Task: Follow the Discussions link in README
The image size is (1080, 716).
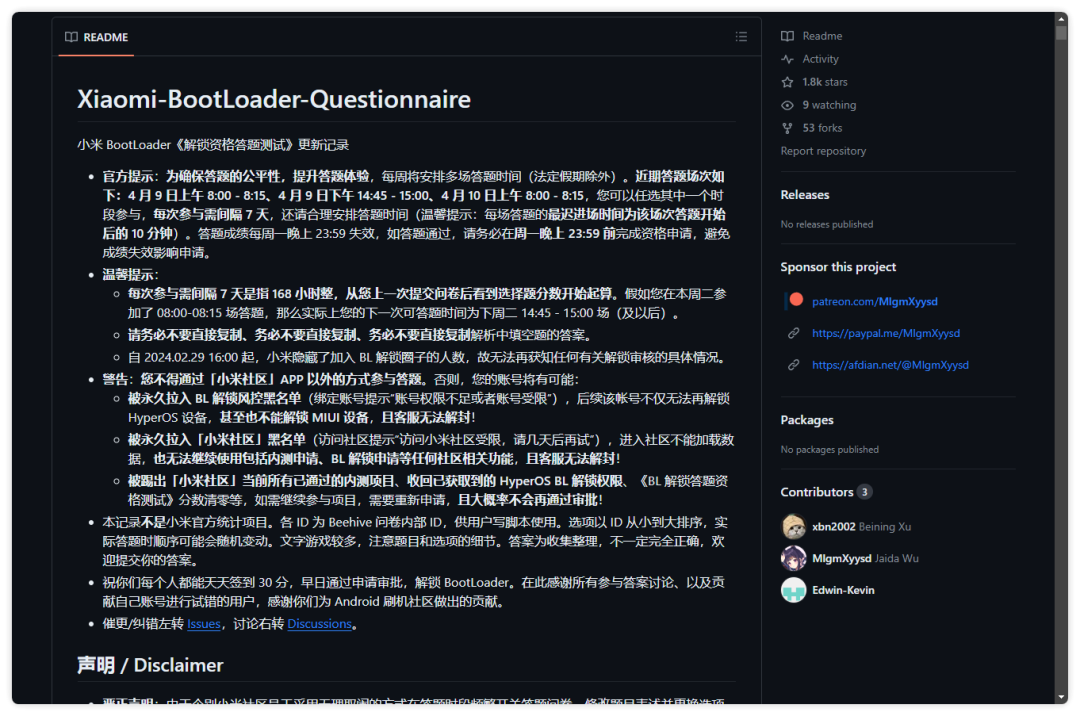Action: click(320, 624)
